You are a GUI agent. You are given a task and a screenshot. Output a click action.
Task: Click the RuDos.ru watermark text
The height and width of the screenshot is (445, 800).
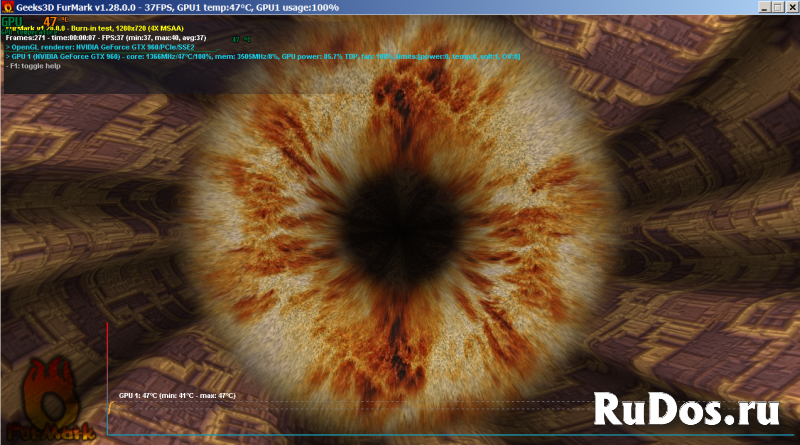coord(686,408)
